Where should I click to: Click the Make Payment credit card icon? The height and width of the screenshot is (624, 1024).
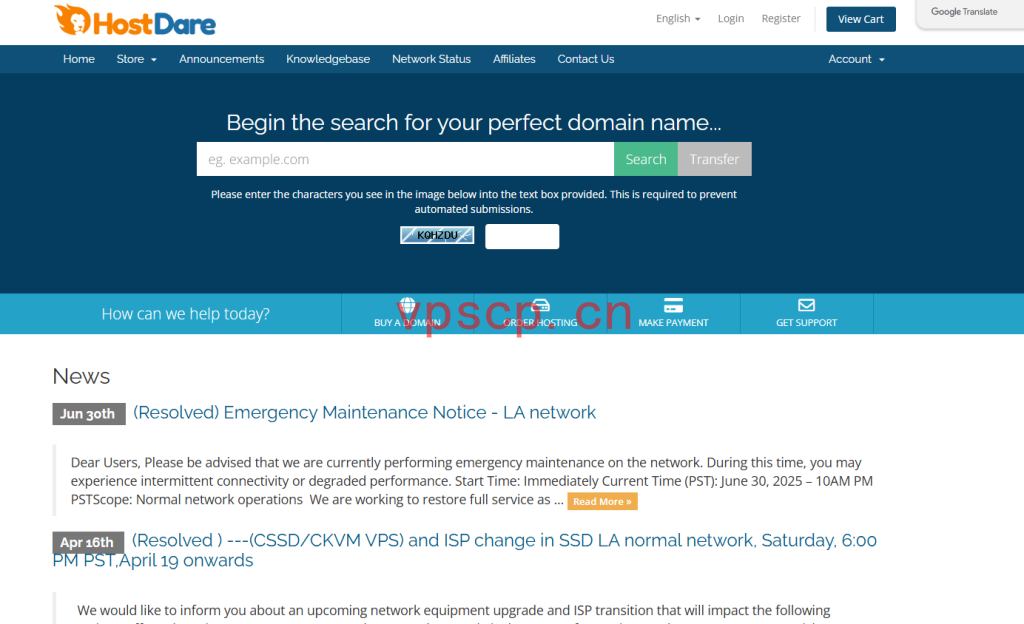(673, 305)
